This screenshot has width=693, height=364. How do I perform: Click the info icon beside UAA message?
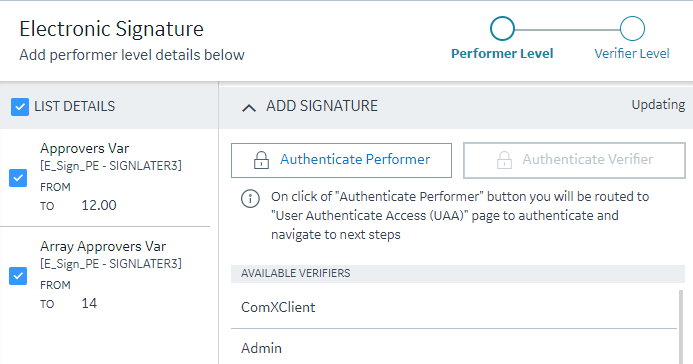[x=250, y=198]
